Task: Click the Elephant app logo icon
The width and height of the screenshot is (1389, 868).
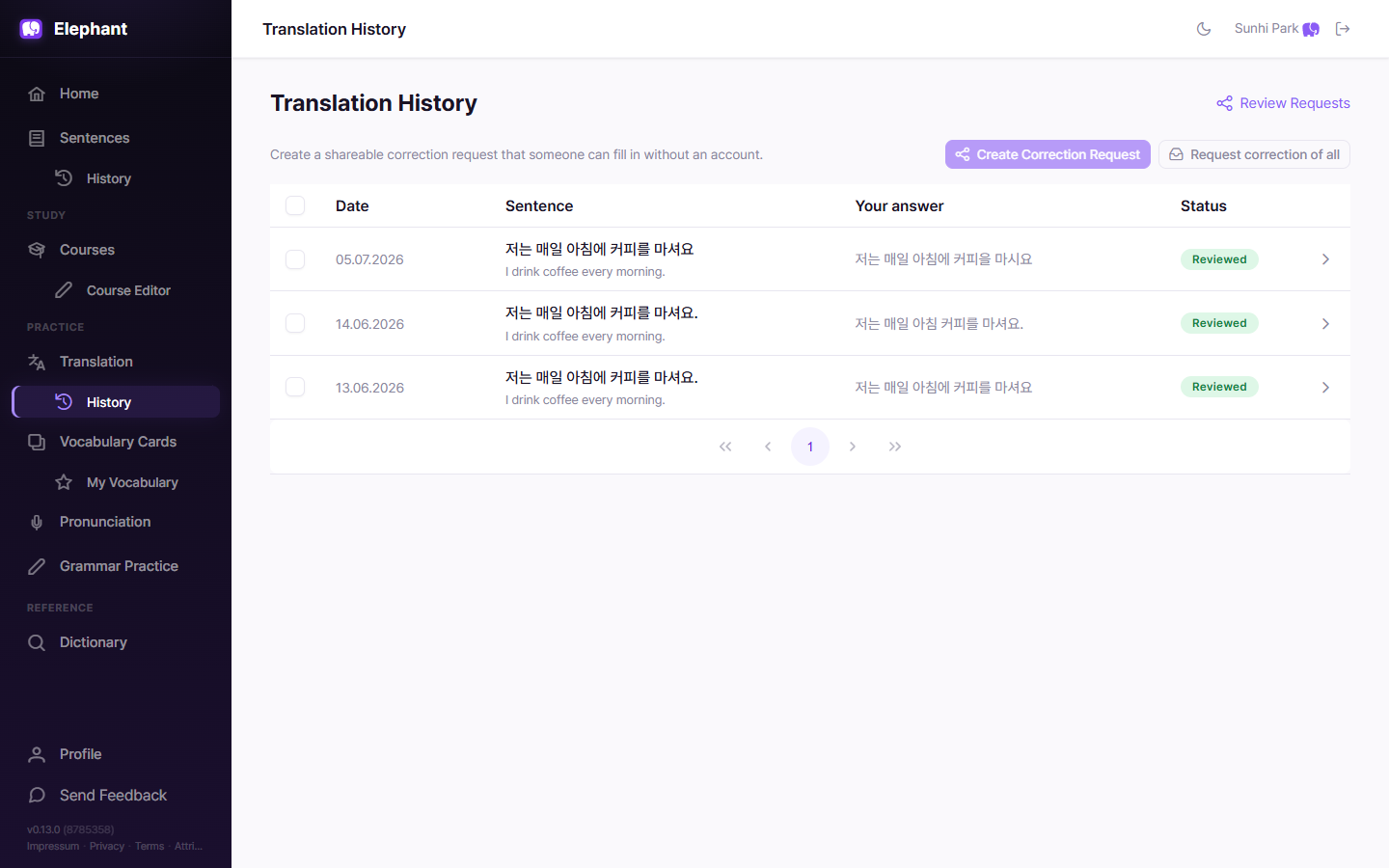Action: coord(31,29)
